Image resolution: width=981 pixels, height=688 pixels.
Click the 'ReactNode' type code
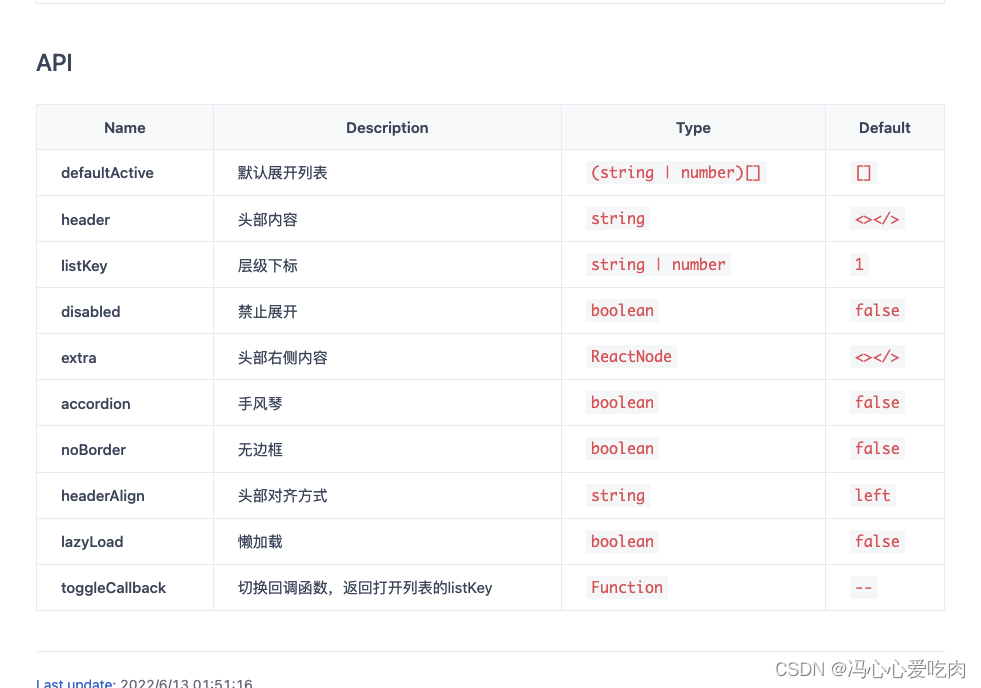point(631,357)
